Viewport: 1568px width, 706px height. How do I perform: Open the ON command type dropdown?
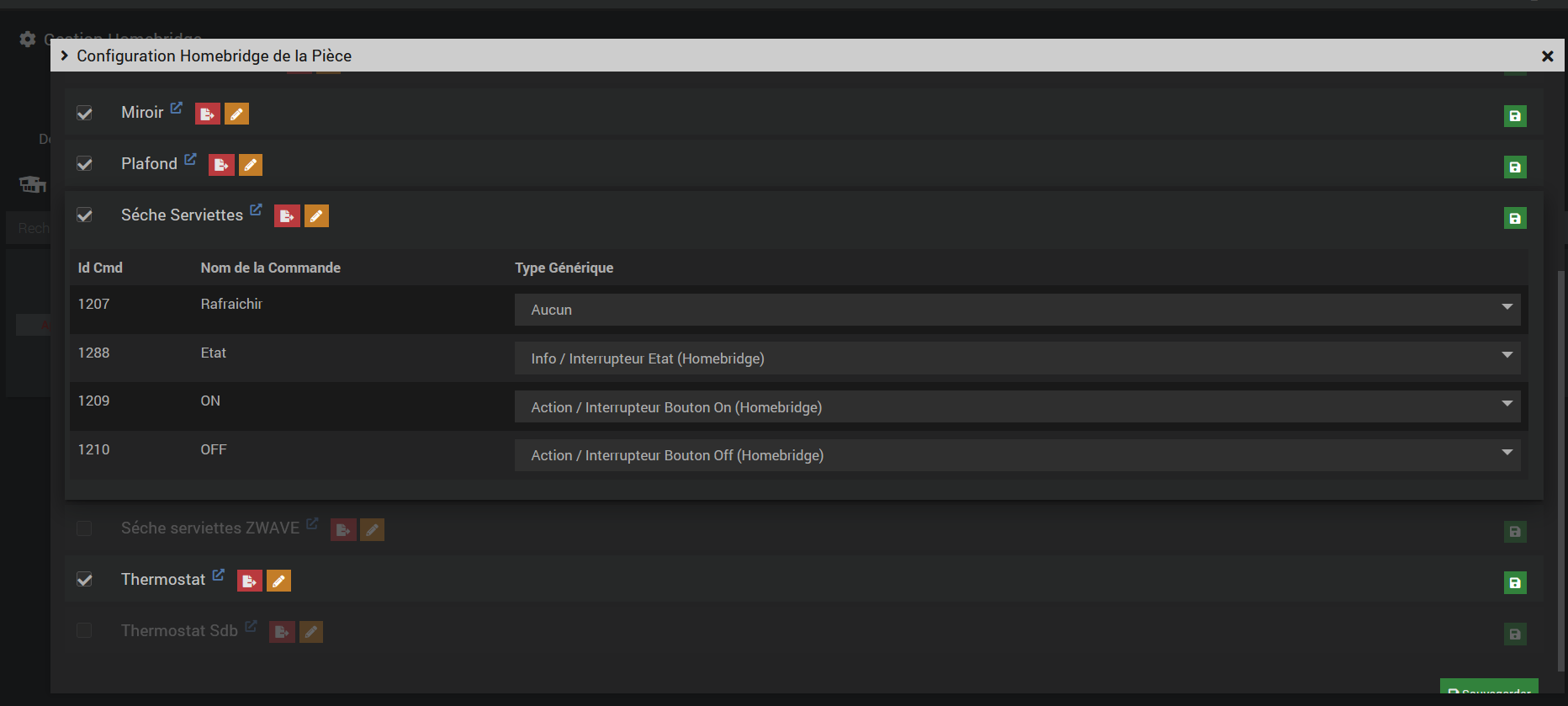1016,407
